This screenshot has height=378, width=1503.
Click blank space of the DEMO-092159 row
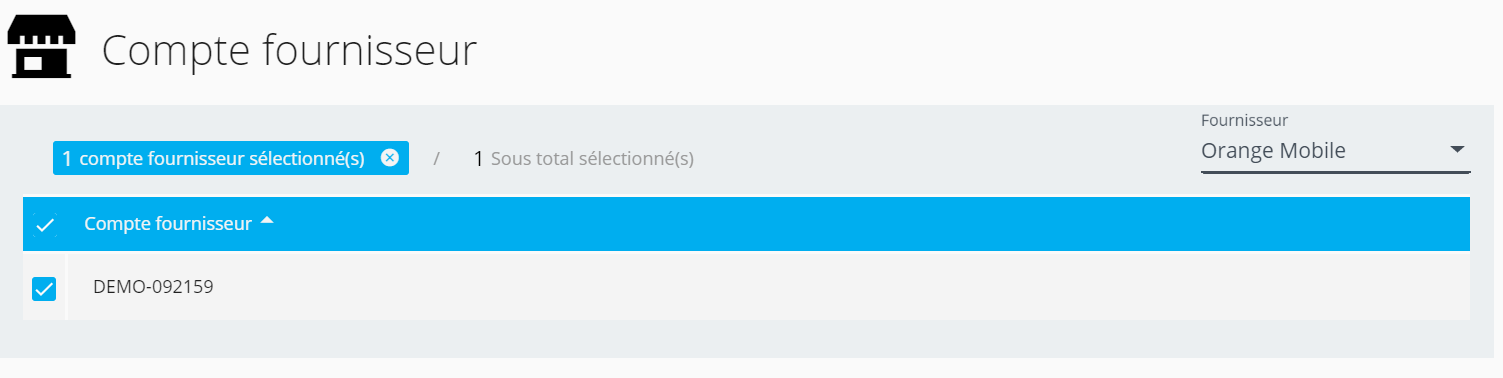tap(840, 287)
